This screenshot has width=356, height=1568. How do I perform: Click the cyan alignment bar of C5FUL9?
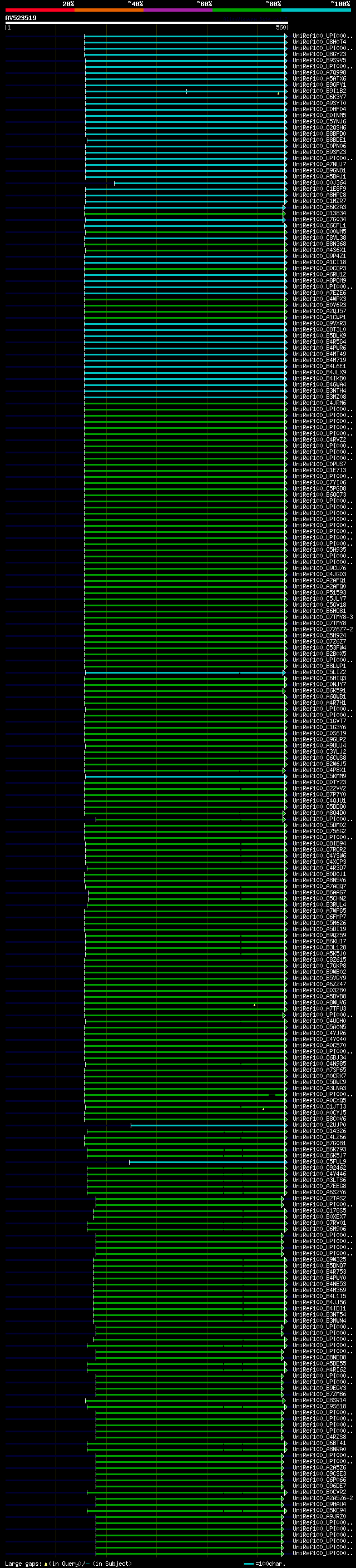pyautogui.click(x=207, y=1162)
